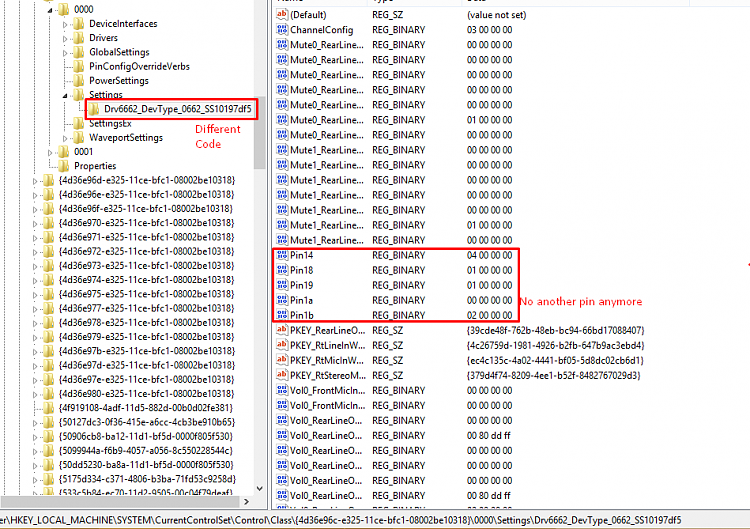Viewport: 750px width, 529px height.
Task: Click the PowerSettings folder icon
Action: tap(78, 80)
